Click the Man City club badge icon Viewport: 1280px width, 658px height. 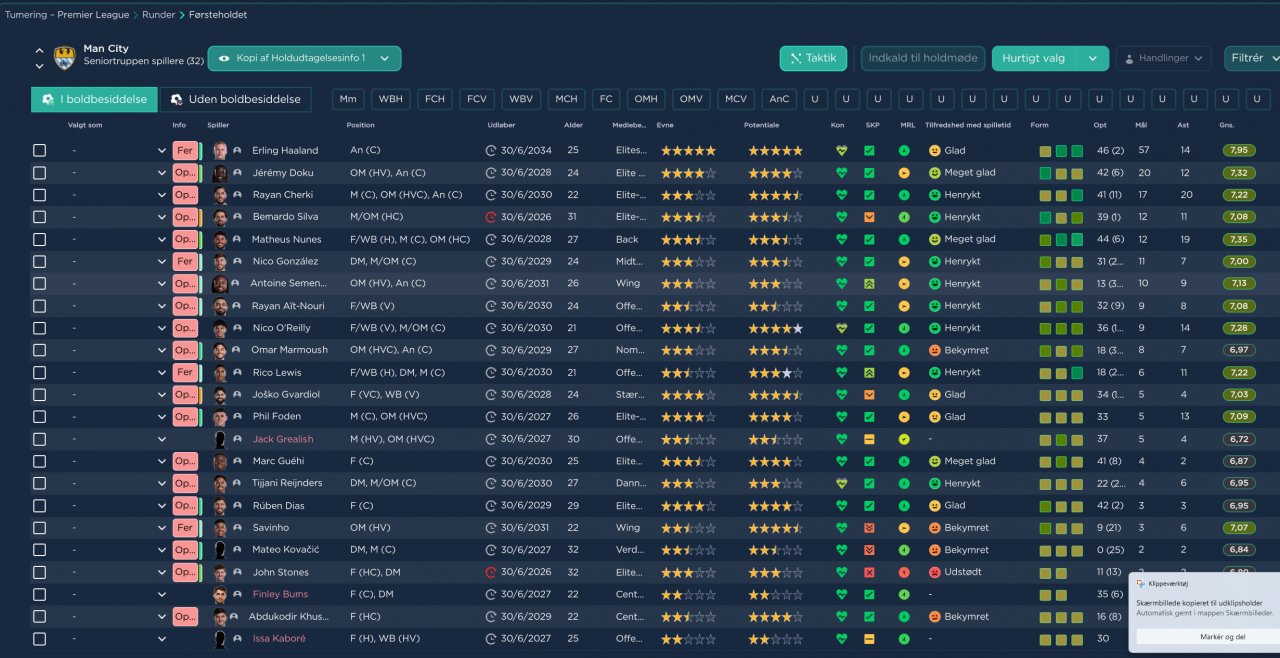click(x=65, y=58)
